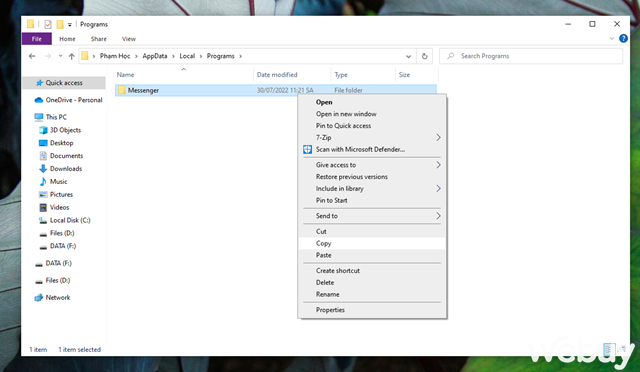Click the Back navigation arrow
The image size is (640, 372).
click(32, 56)
